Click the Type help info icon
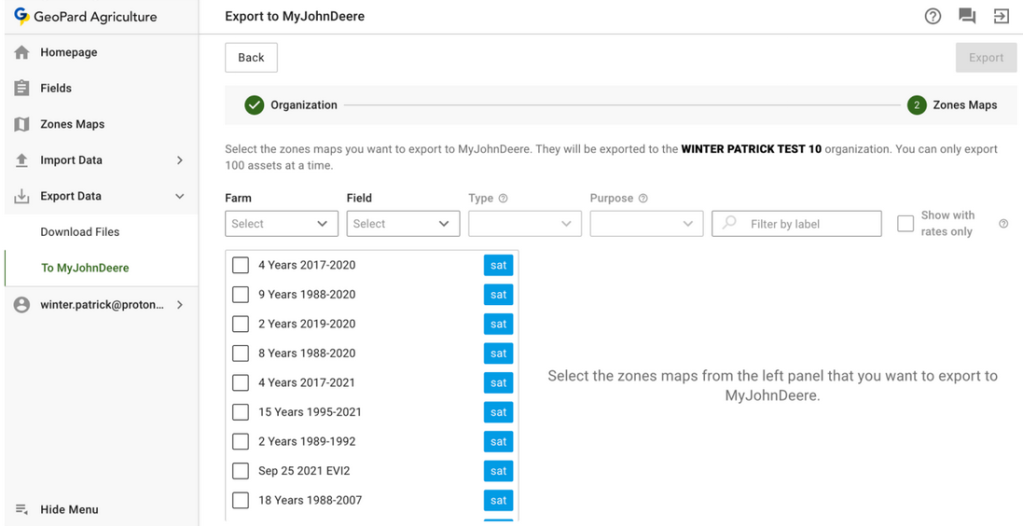The image size is (1023, 526). pos(503,198)
